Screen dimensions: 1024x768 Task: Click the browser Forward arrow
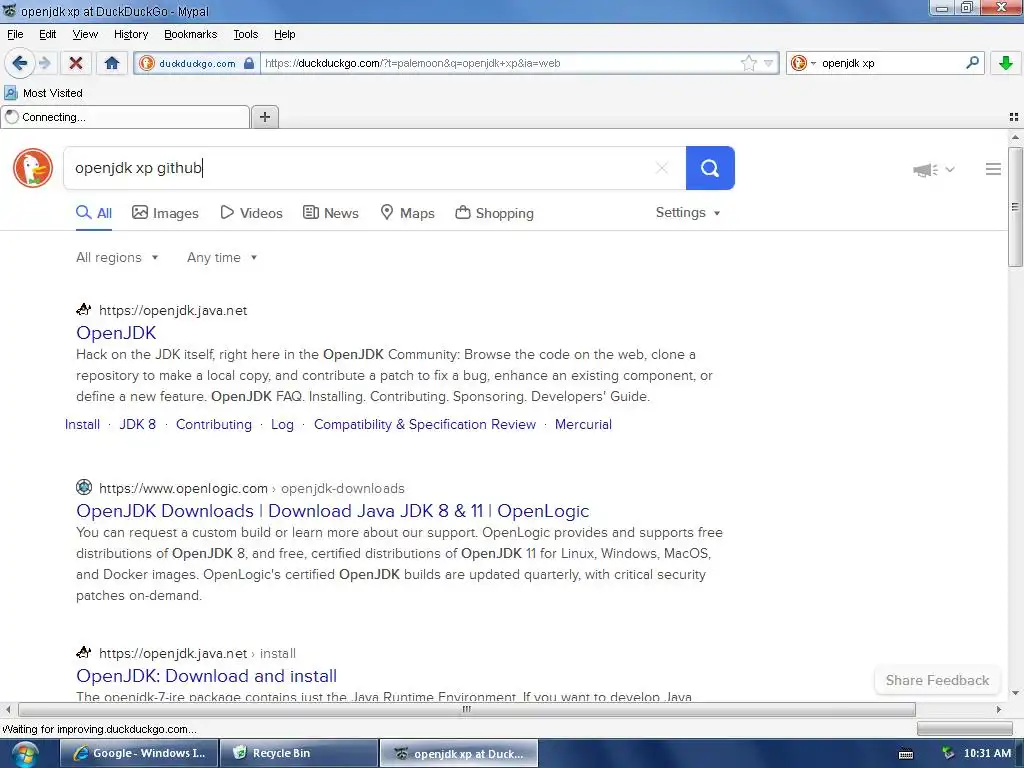point(44,63)
